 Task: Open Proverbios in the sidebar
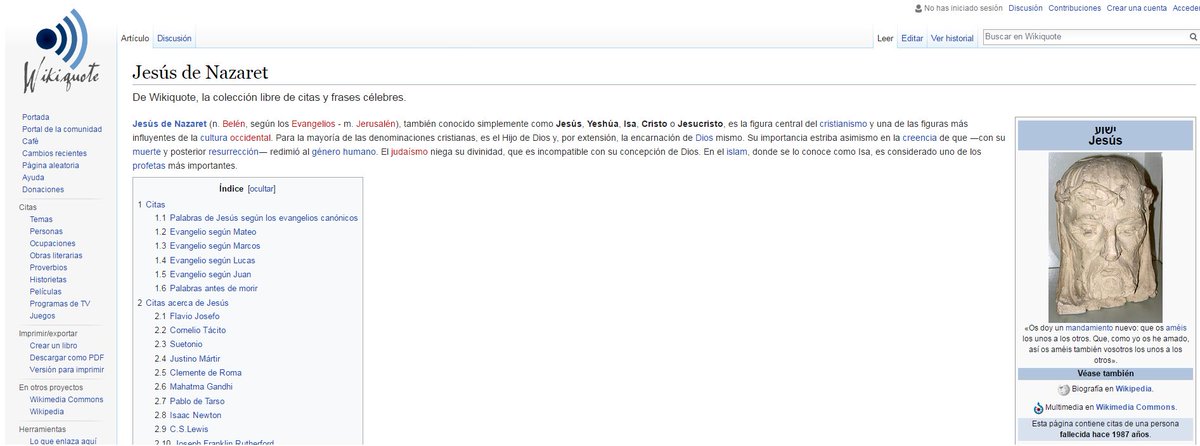pos(49,267)
